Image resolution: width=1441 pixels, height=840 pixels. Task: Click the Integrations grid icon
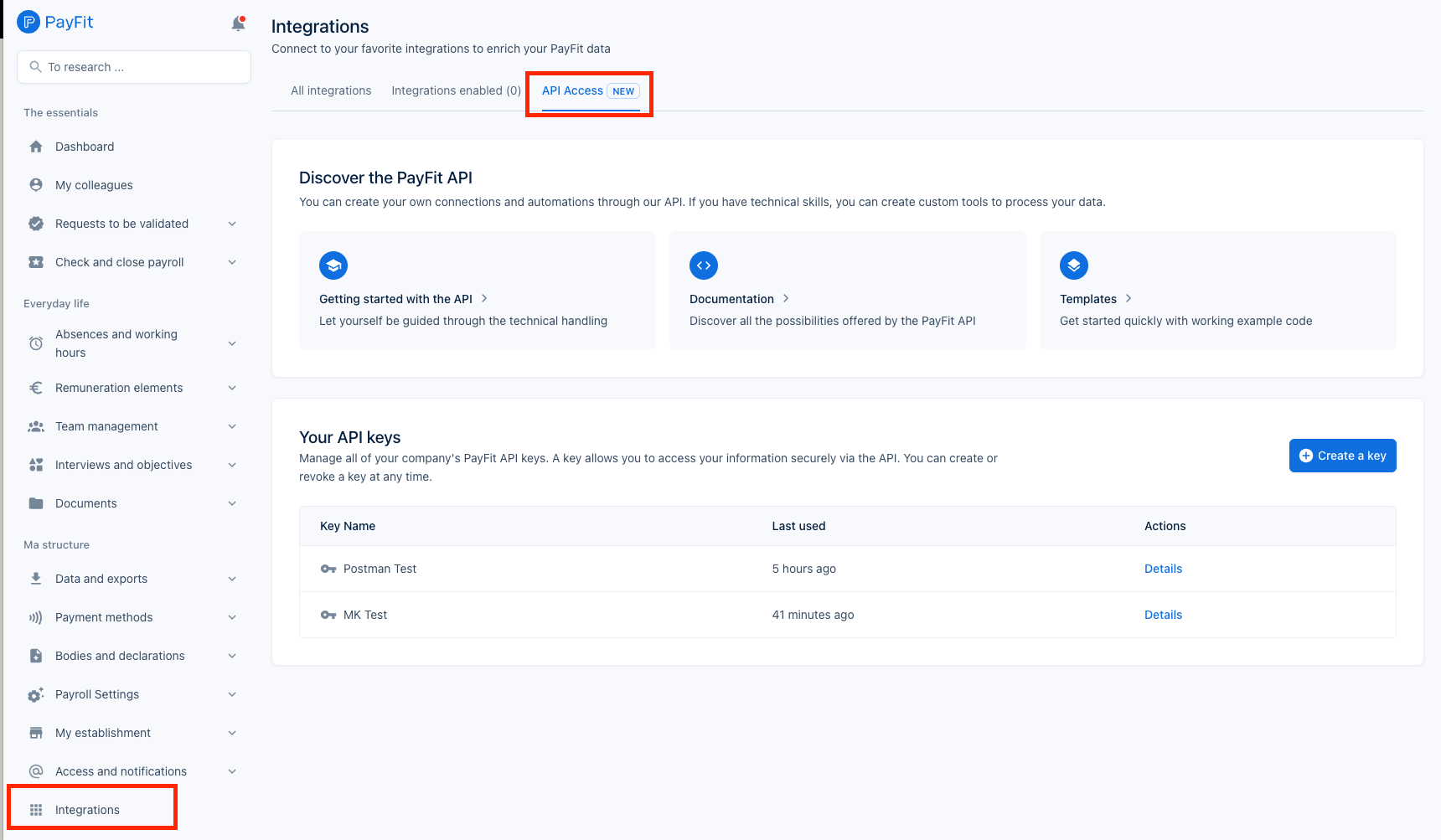[x=36, y=810]
